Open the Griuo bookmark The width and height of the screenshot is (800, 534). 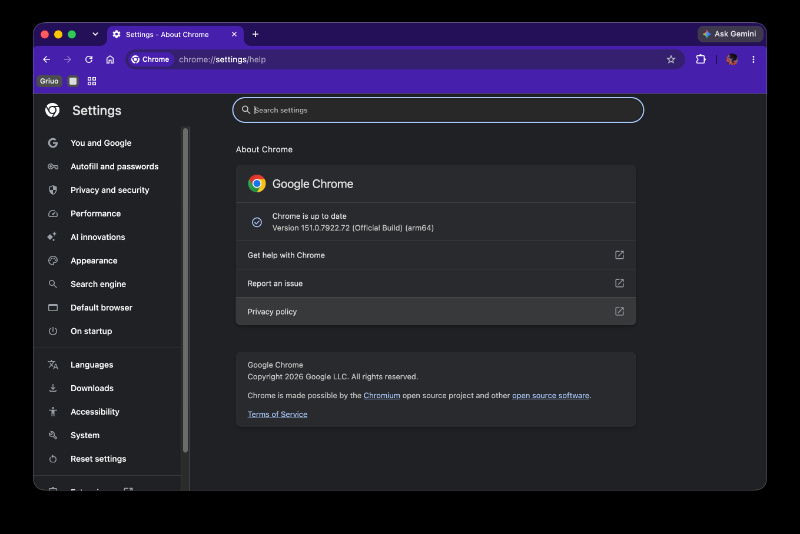tap(49, 81)
